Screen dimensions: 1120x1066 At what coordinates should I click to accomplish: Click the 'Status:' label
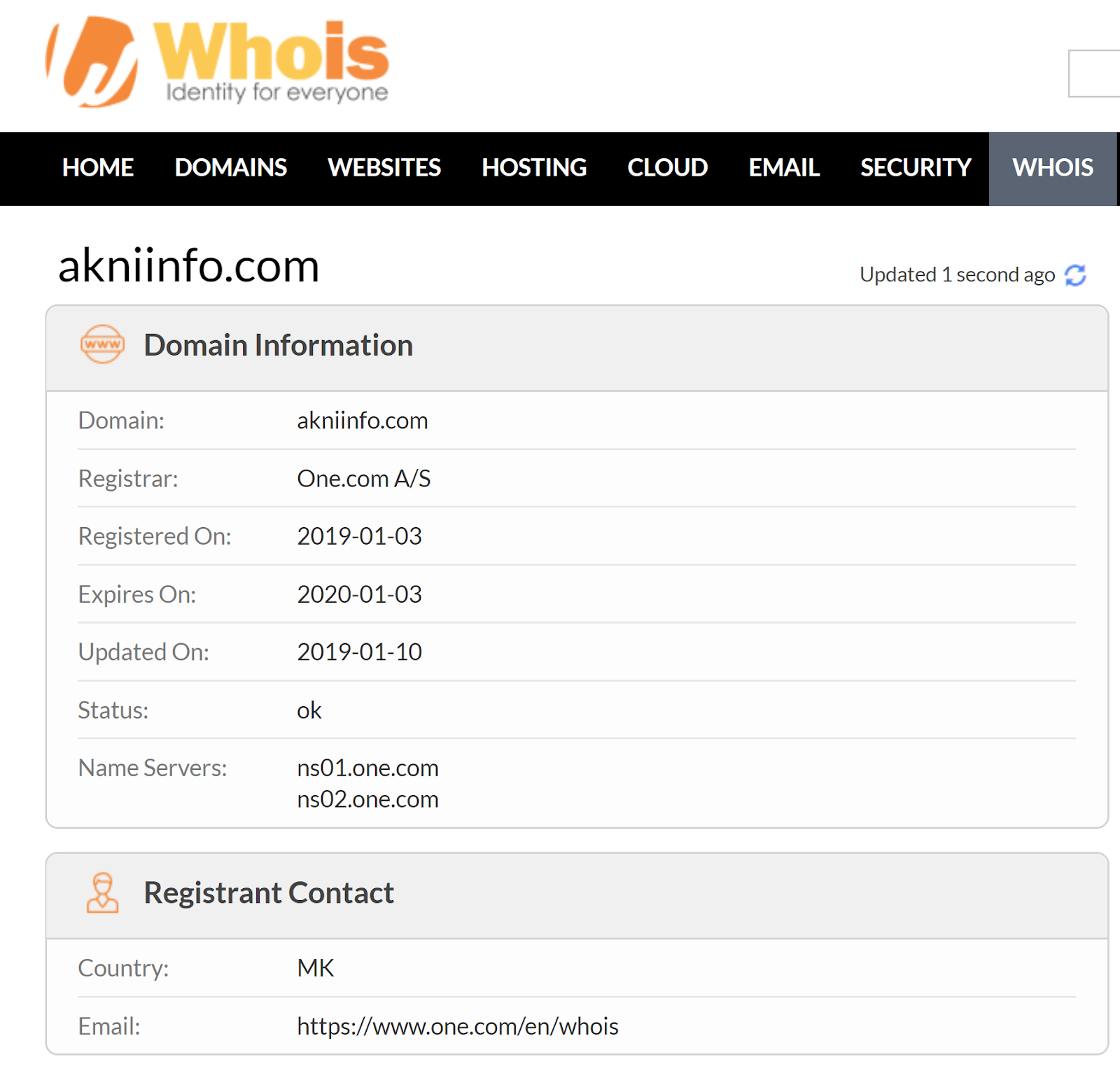pos(113,710)
